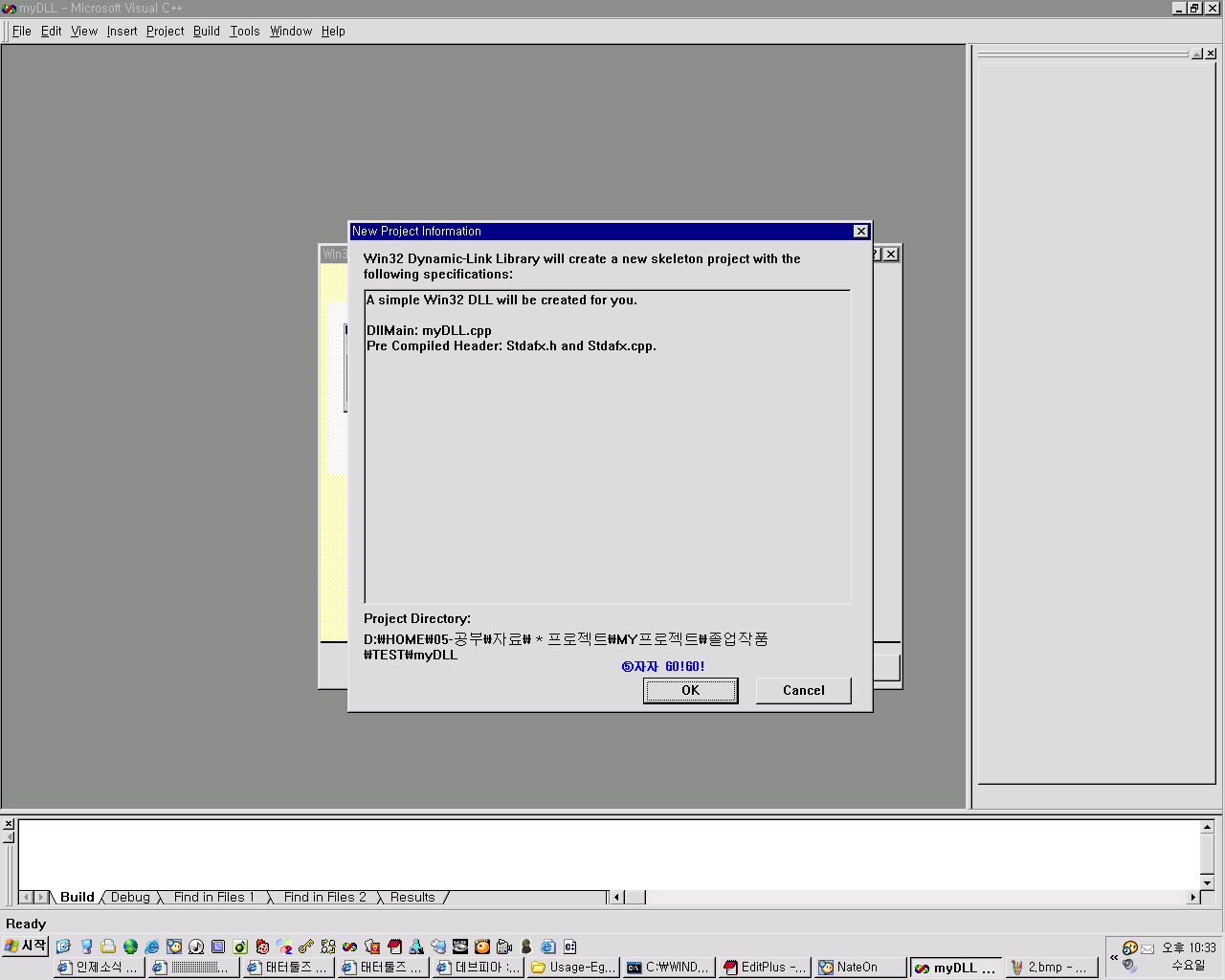1225x980 pixels.
Task: Open the File menu
Action: (x=22, y=31)
